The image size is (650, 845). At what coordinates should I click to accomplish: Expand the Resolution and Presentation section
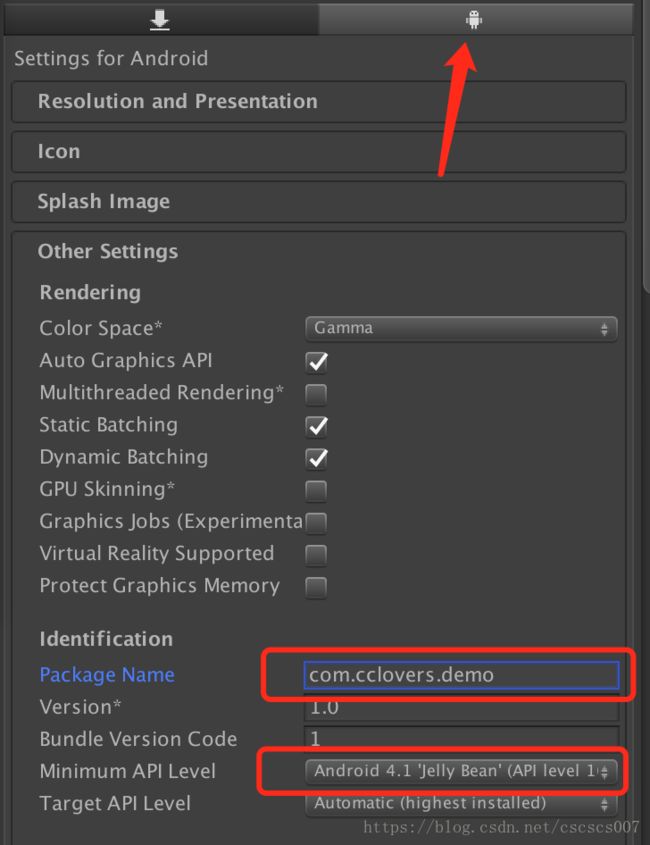tap(319, 102)
